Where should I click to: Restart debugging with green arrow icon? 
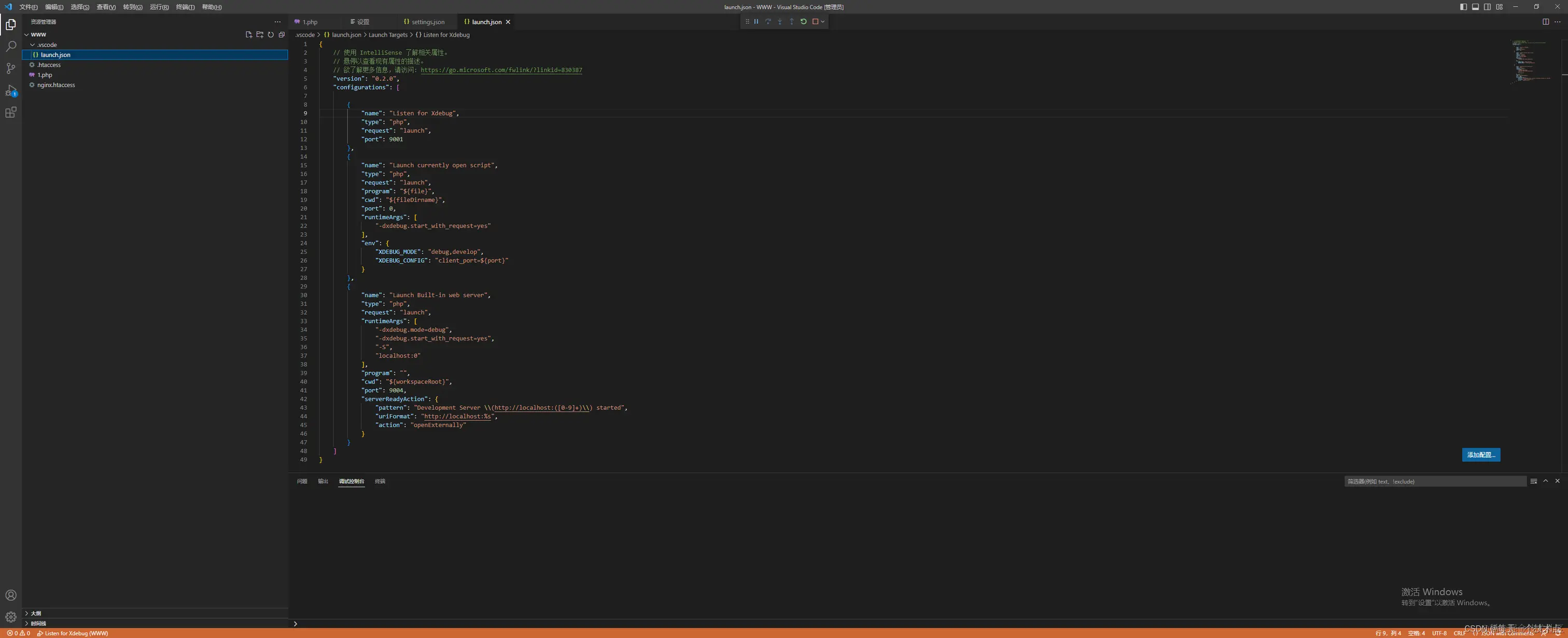[x=804, y=21]
